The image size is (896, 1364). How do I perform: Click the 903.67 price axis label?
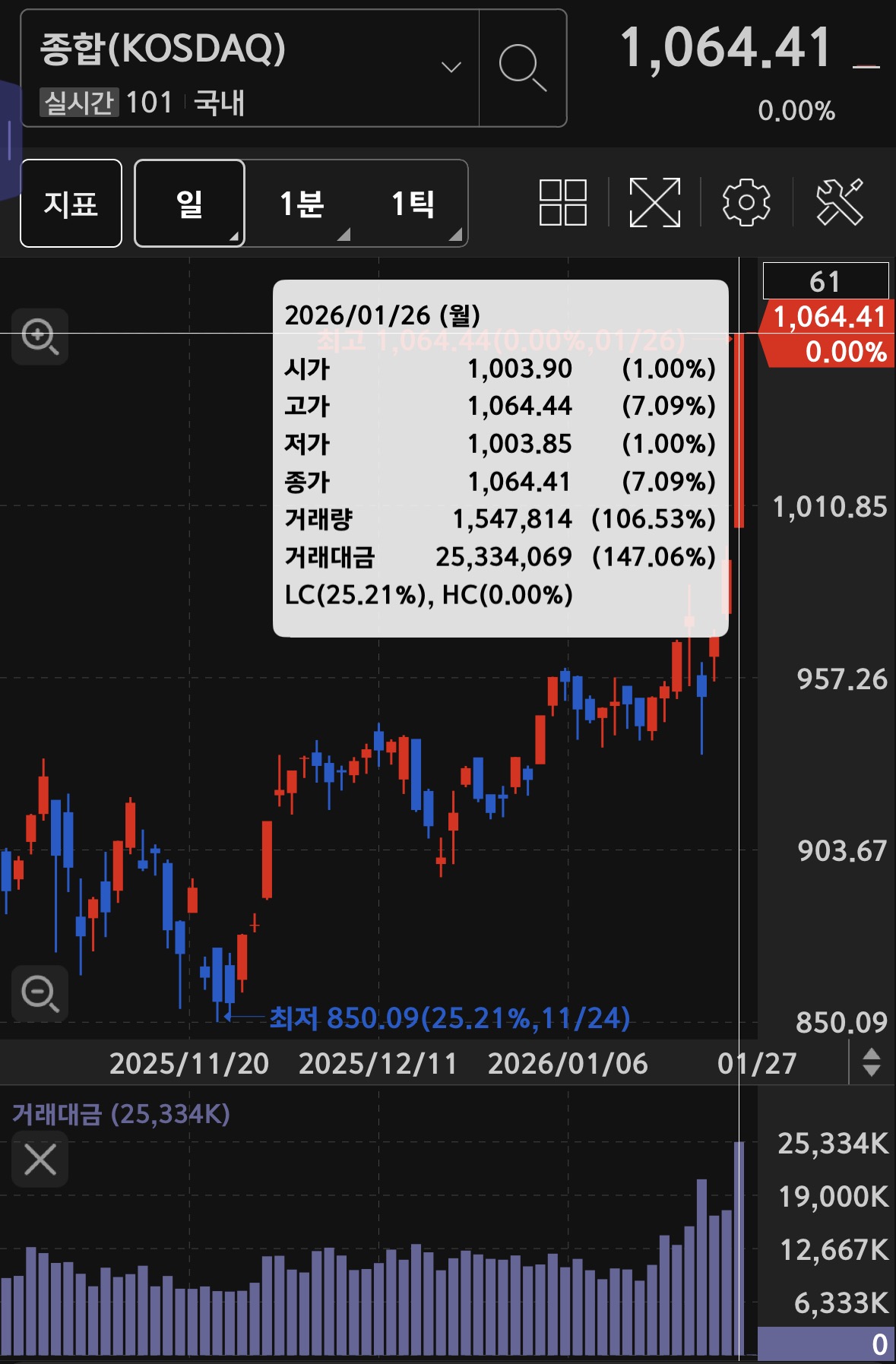coord(842,850)
